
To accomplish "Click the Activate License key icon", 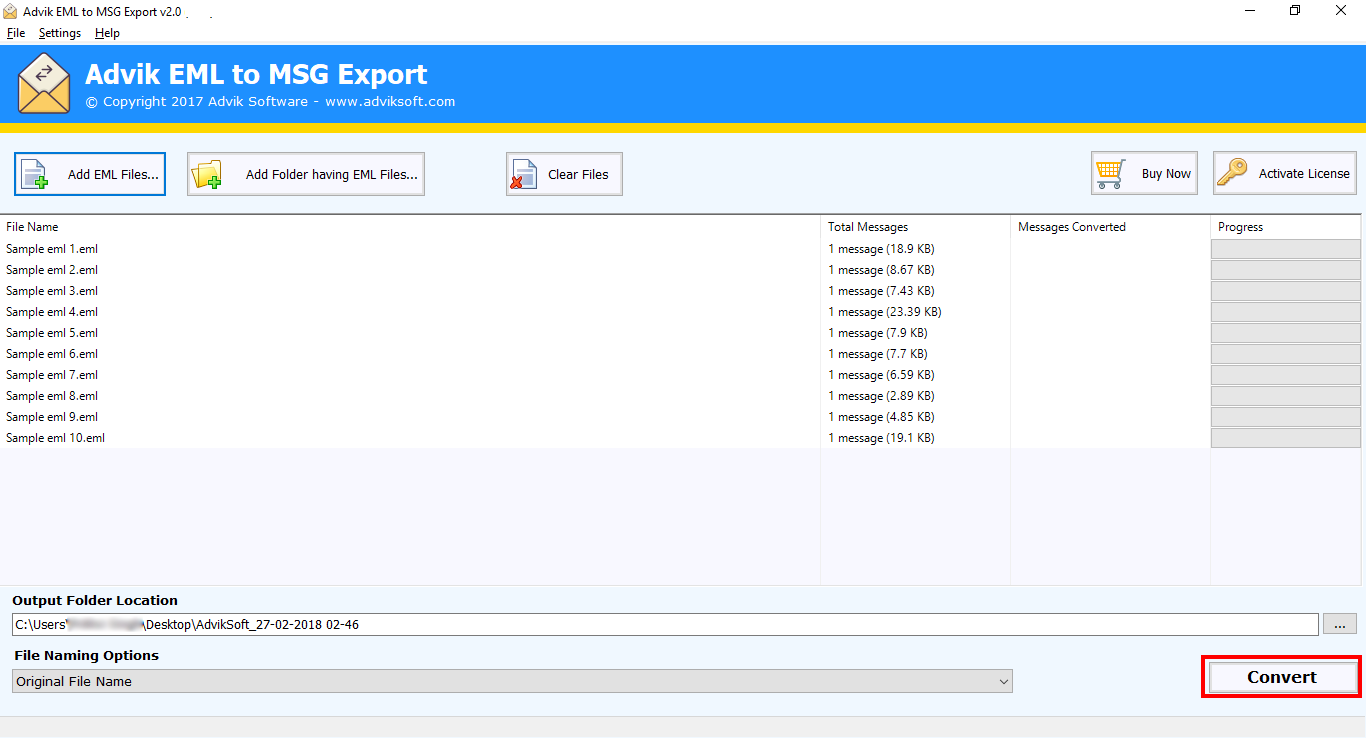I will click(1232, 173).
